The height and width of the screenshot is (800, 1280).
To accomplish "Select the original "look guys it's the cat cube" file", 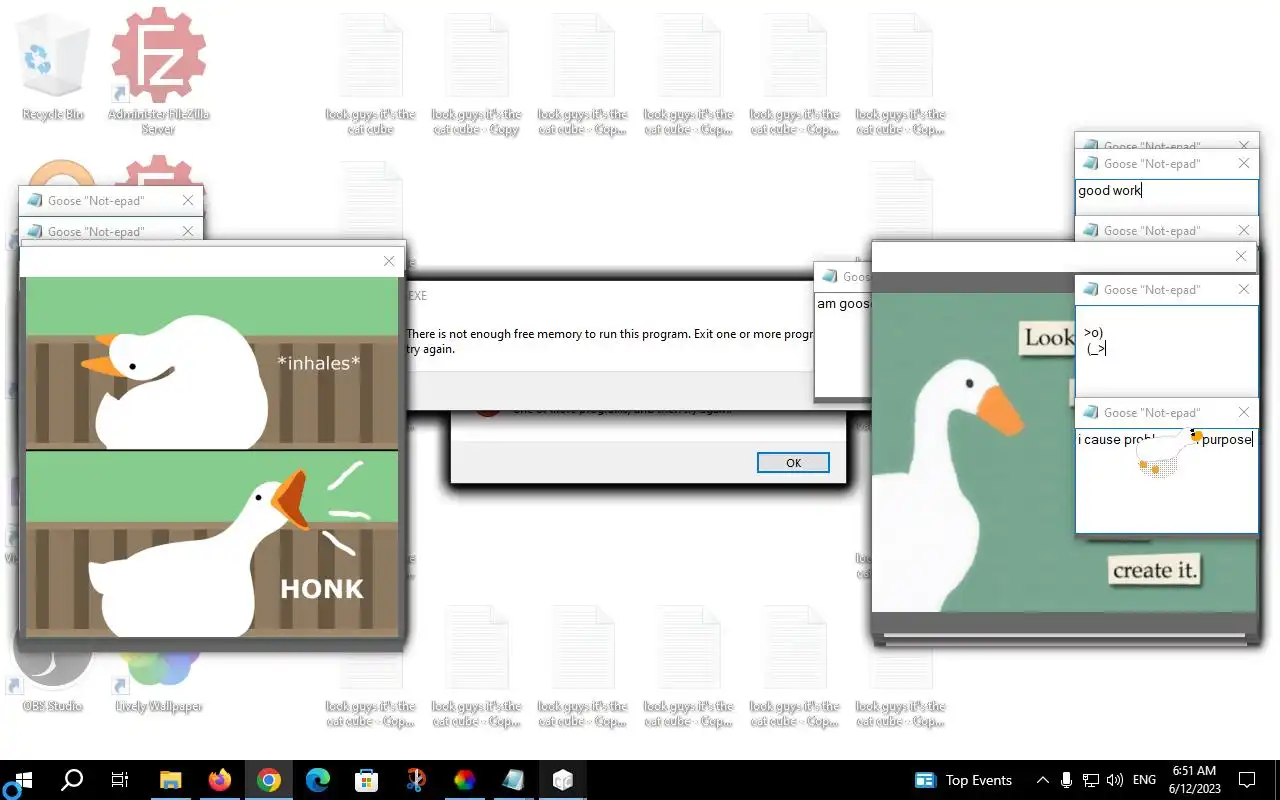I will (371, 75).
